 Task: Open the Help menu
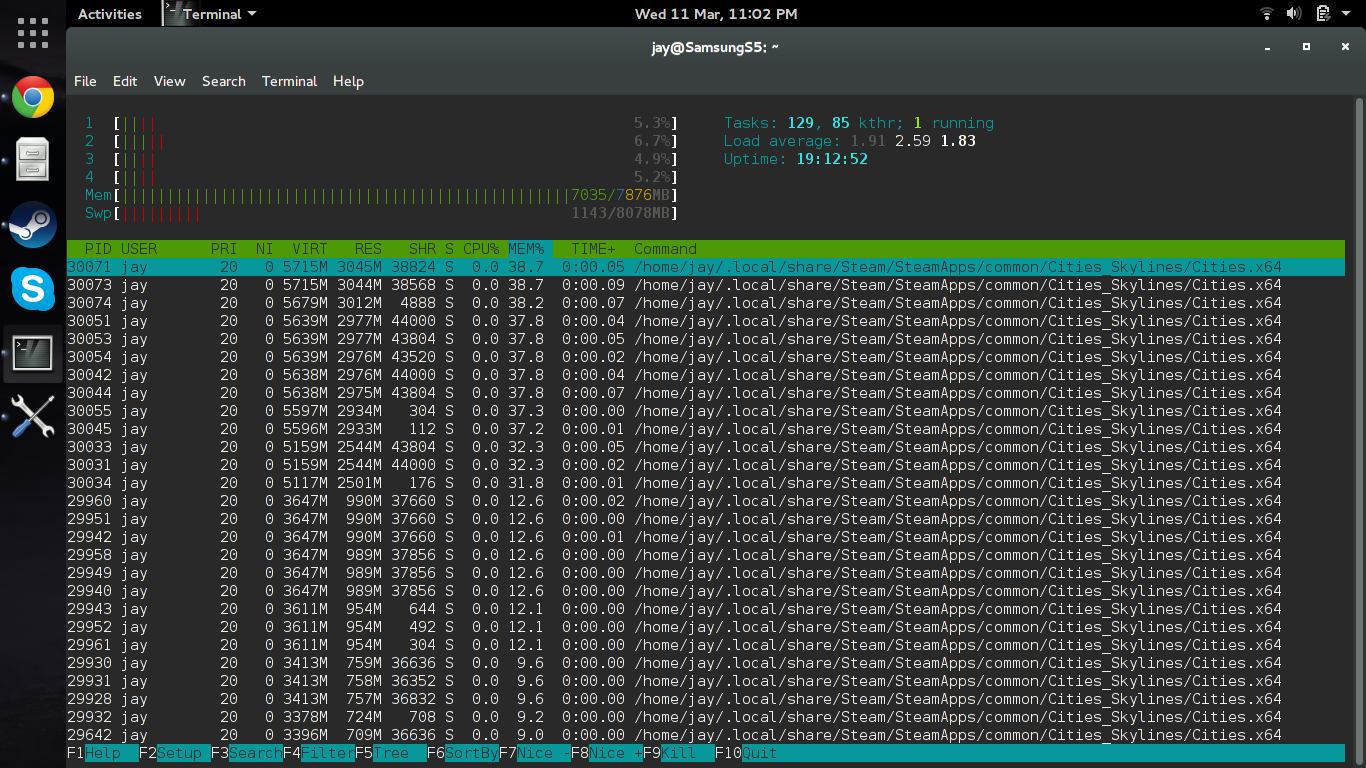click(x=348, y=81)
